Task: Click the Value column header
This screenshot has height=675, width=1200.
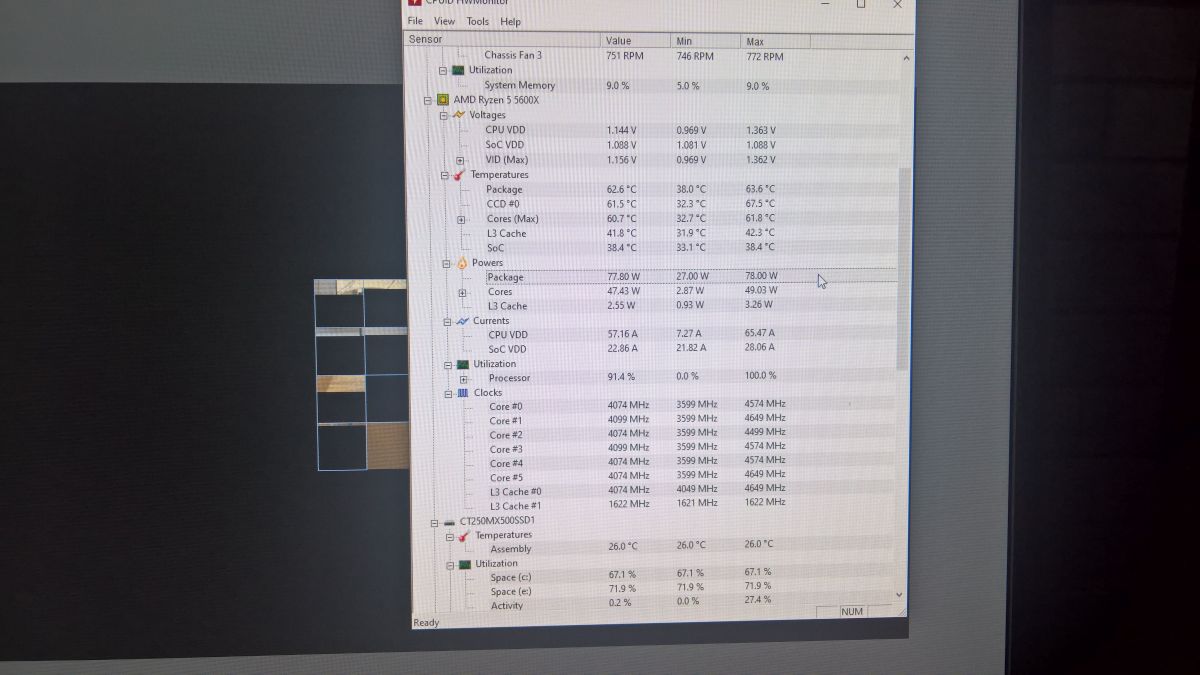Action: [637, 41]
